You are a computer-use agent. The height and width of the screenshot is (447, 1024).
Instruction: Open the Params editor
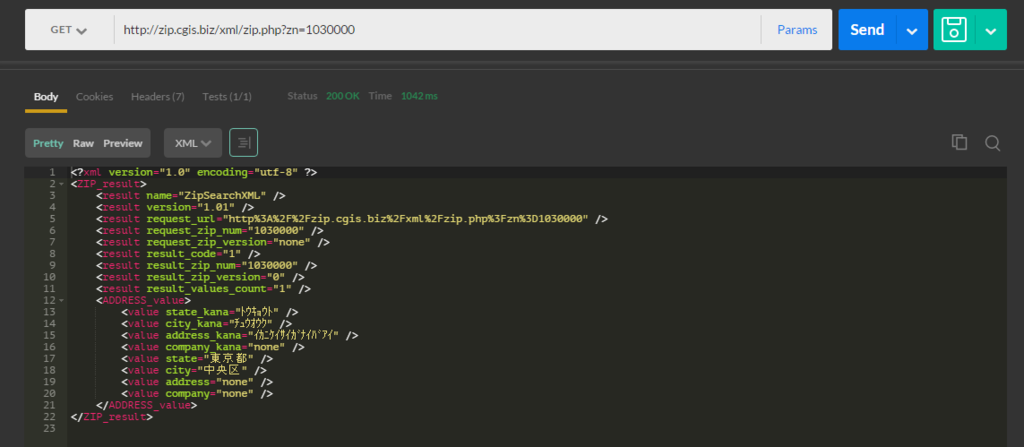[797, 29]
